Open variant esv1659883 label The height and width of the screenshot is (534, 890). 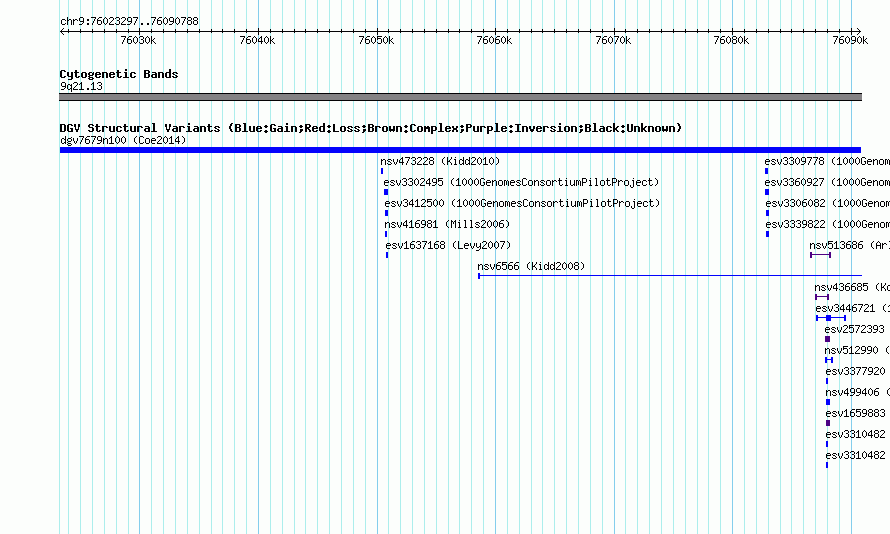[x=855, y=413]
